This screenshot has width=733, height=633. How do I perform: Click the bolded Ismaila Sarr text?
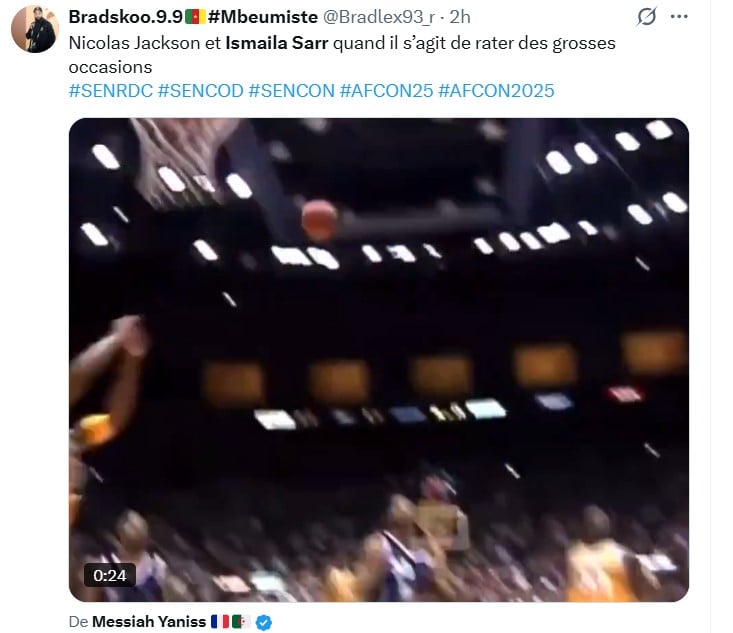pos(277,43)
